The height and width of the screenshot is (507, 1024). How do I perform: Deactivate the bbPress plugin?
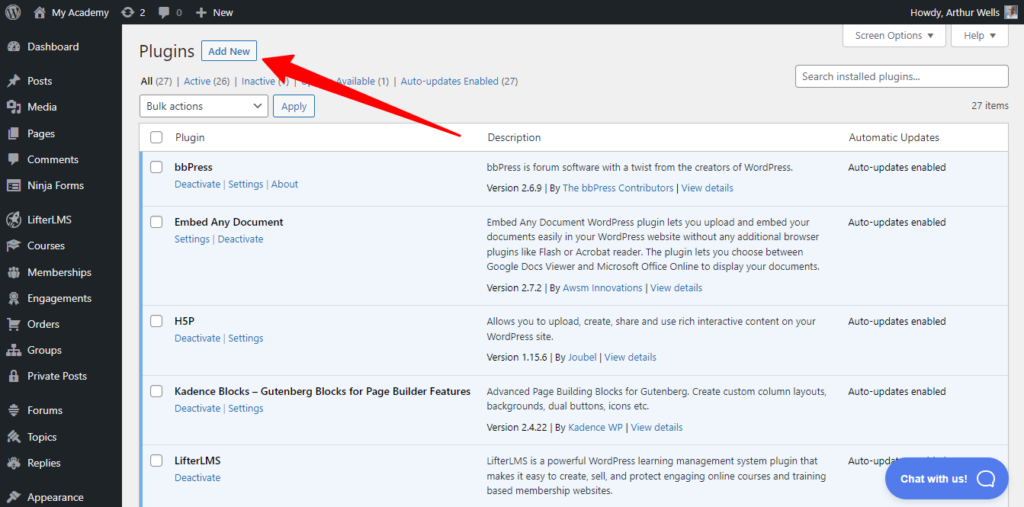coord(197,184)
